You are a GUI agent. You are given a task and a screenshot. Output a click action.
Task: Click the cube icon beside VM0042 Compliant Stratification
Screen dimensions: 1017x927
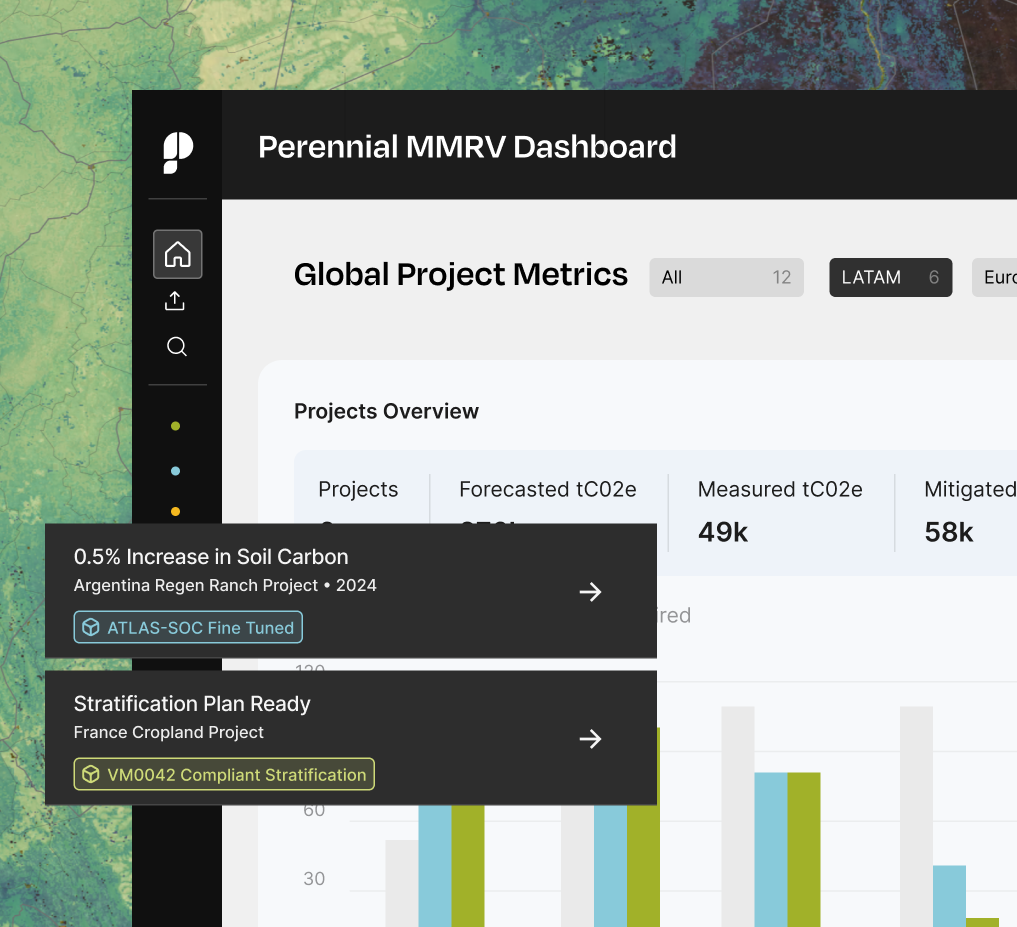pyautogui.click(x=91, y=774)
